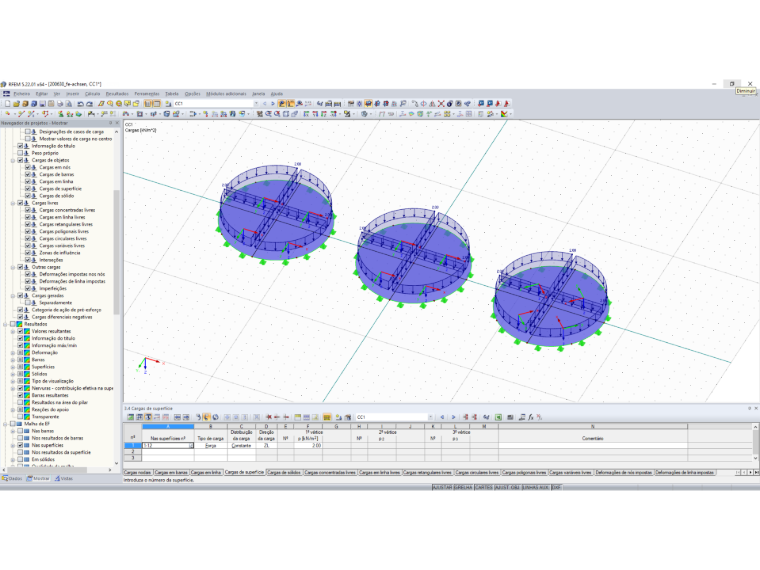
Task: Collapse 'Cargas de objetos' tree node
Action: pos(13,160)
